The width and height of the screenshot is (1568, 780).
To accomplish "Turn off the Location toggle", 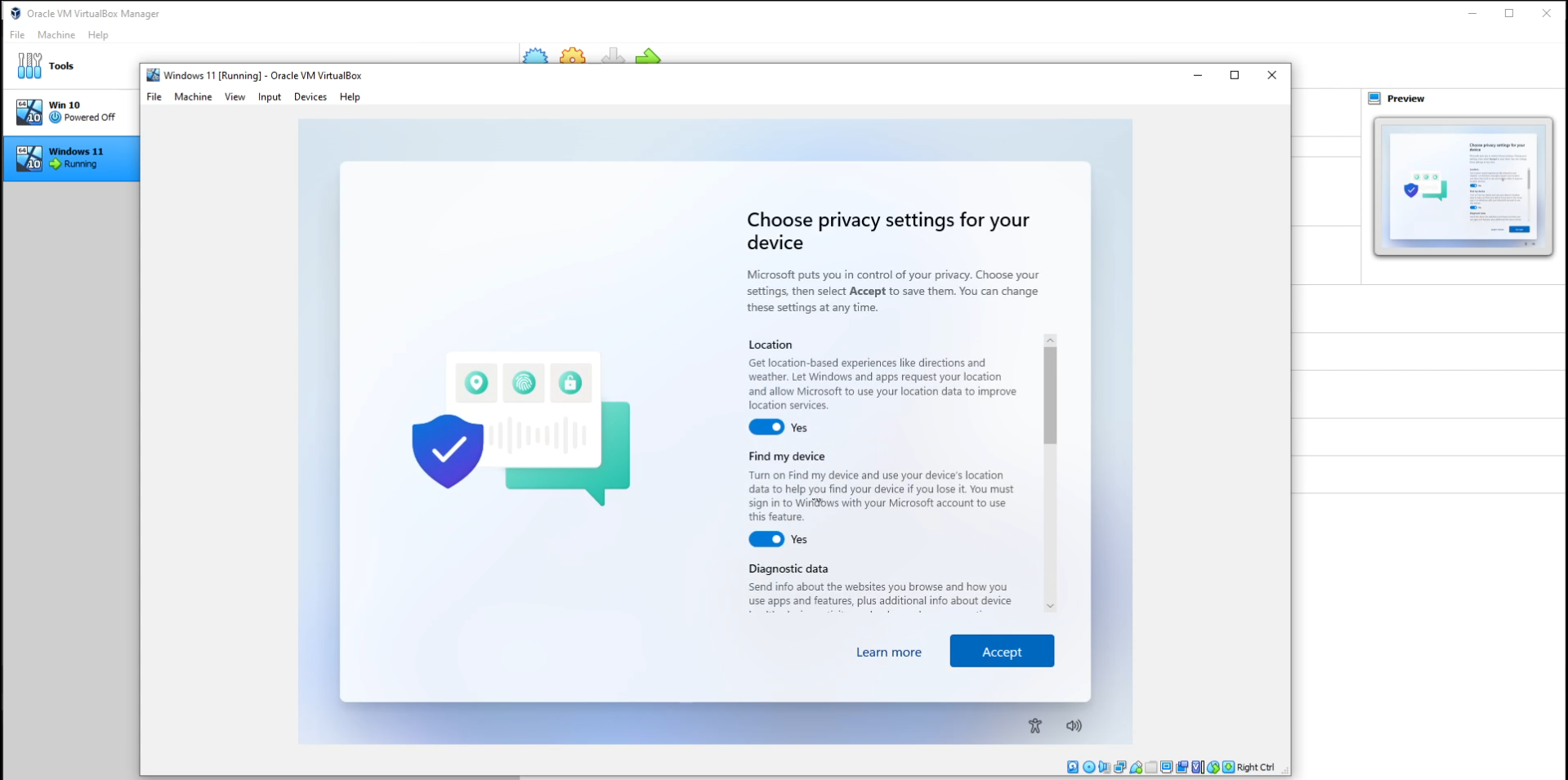I will pos(766,427).
